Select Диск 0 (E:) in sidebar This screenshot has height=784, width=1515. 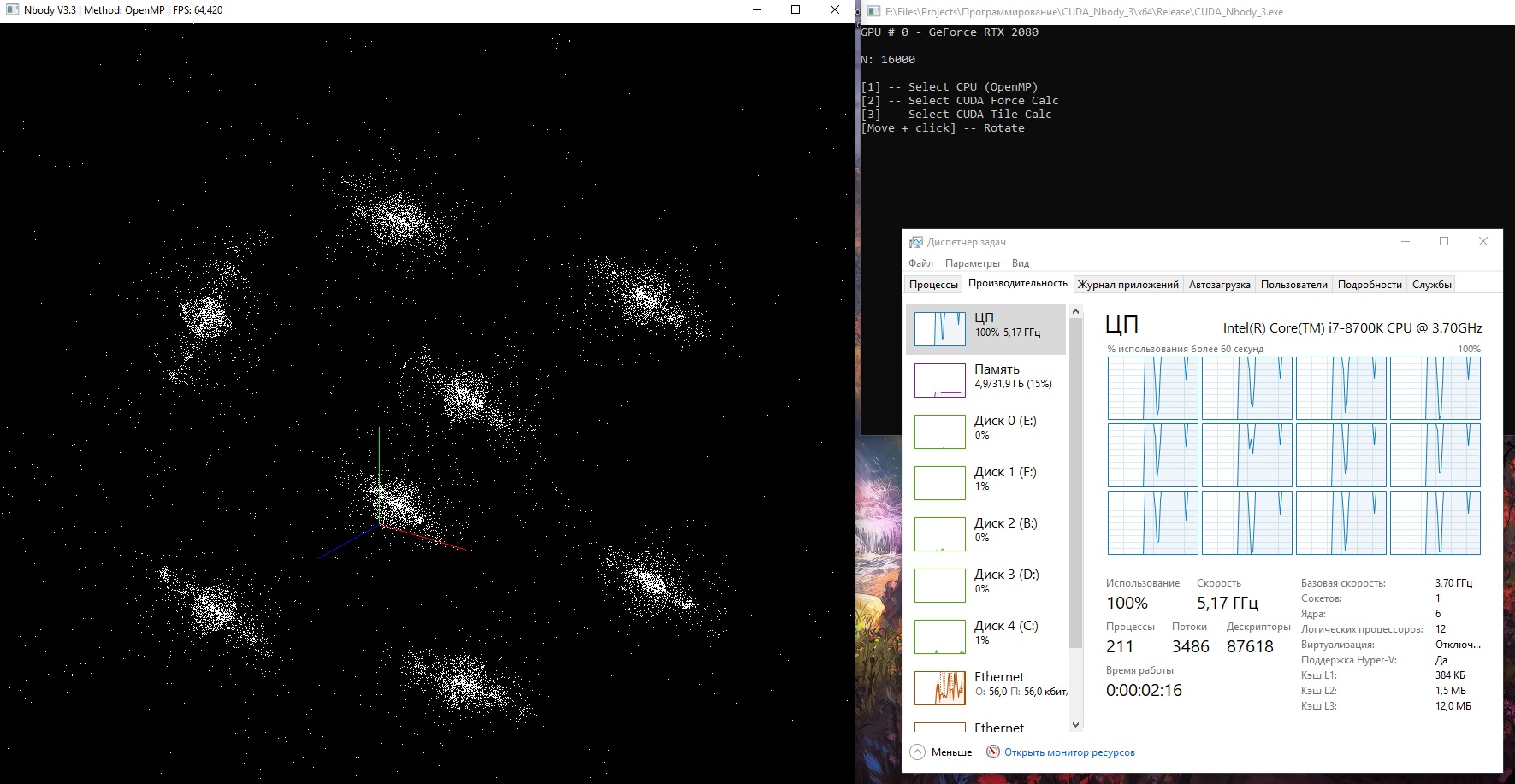(x=985, y=431)
